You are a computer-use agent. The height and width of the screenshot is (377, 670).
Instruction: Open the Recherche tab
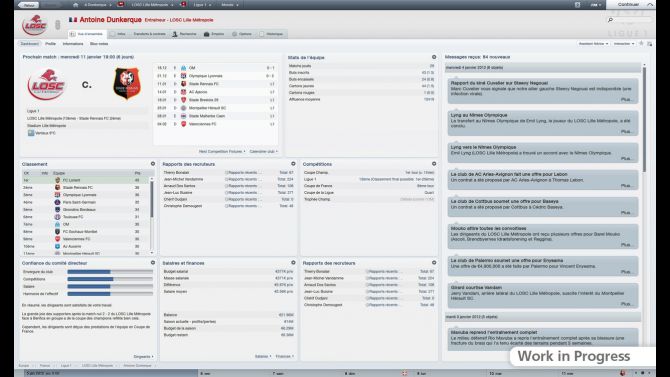click(x=185, y=34)
